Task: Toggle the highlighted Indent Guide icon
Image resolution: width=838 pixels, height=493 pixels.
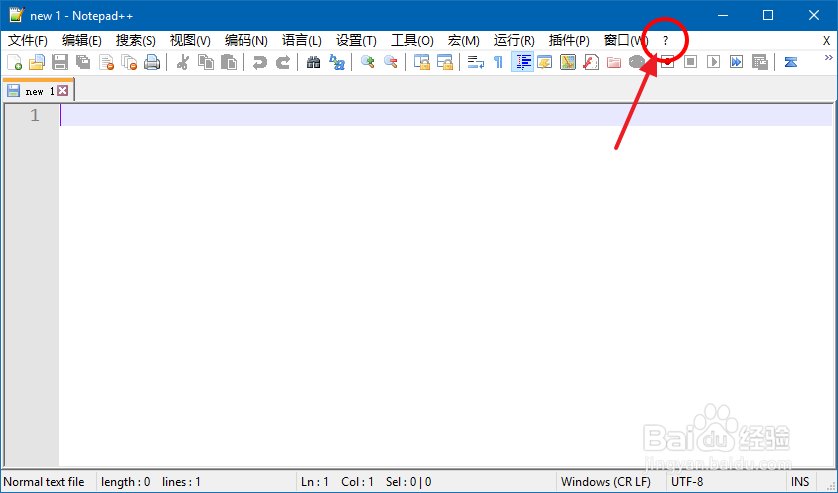Action: pos(522,63)
